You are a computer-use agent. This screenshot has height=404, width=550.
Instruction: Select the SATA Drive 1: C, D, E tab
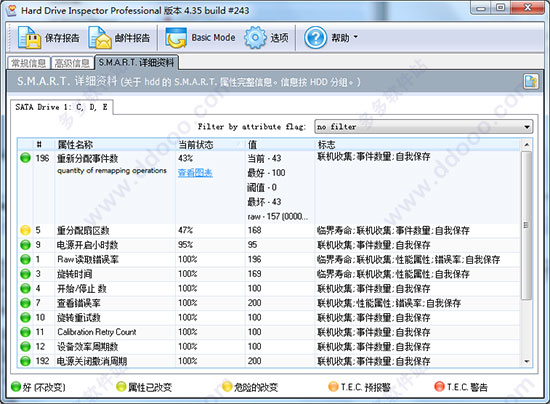[61, 107]
